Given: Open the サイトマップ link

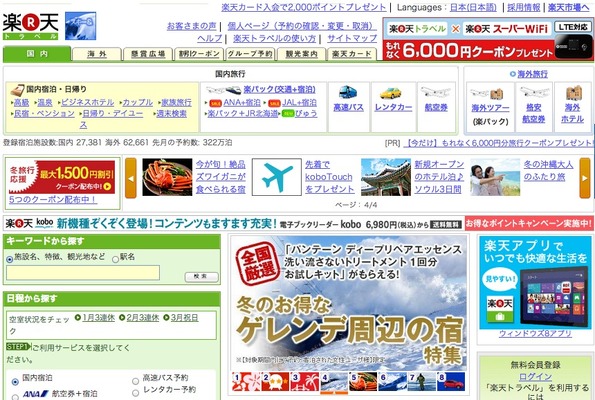Looking at the screenshot, I should (352, 38).
